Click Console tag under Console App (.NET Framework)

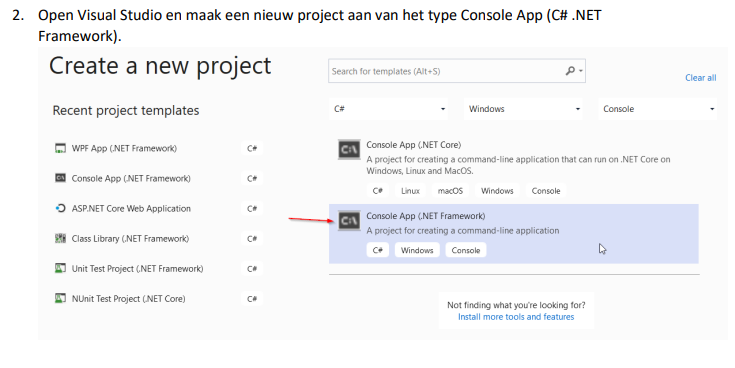[x=465, y=250]
